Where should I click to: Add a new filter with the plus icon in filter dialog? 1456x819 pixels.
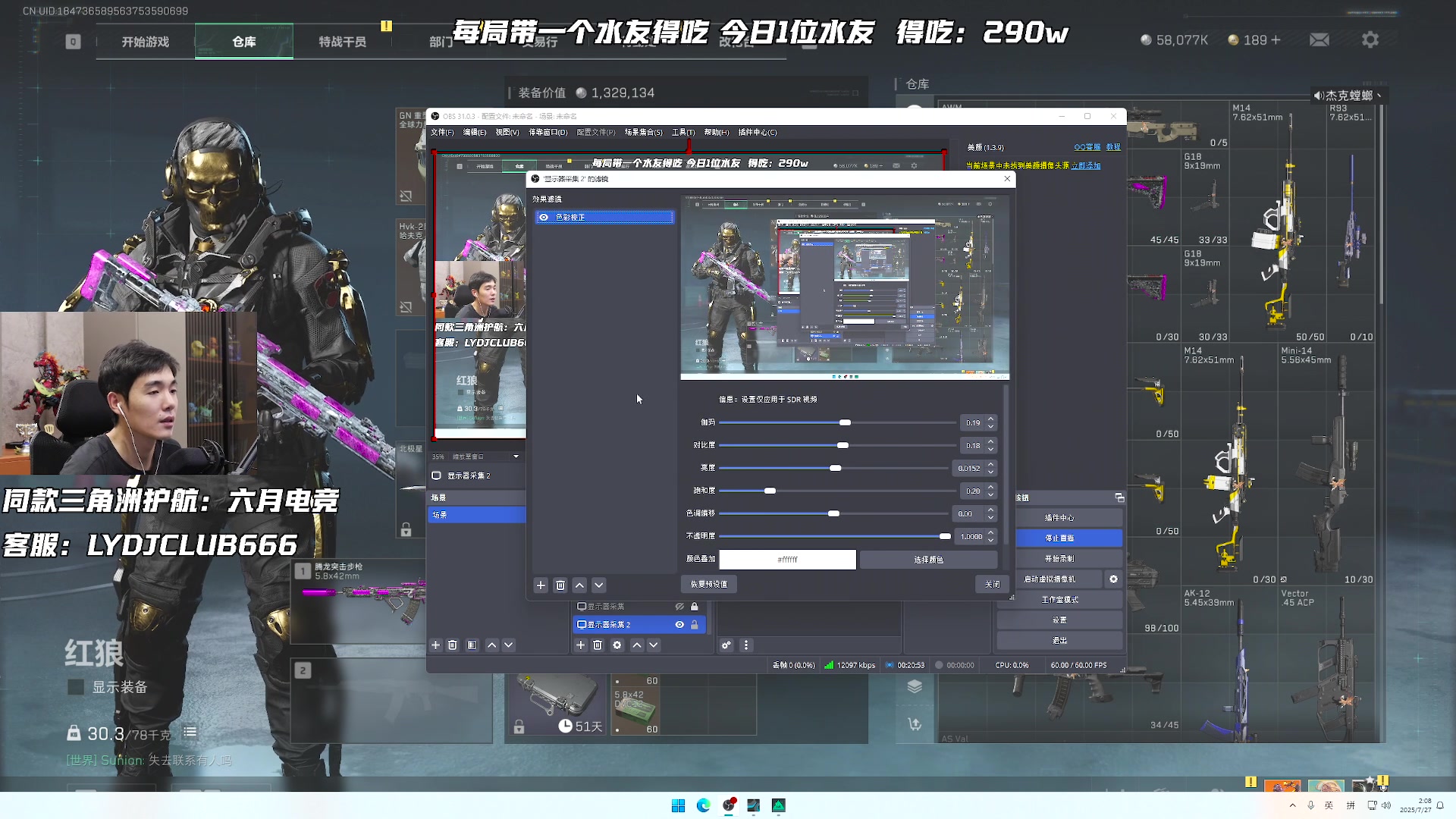tap(541, 585)
